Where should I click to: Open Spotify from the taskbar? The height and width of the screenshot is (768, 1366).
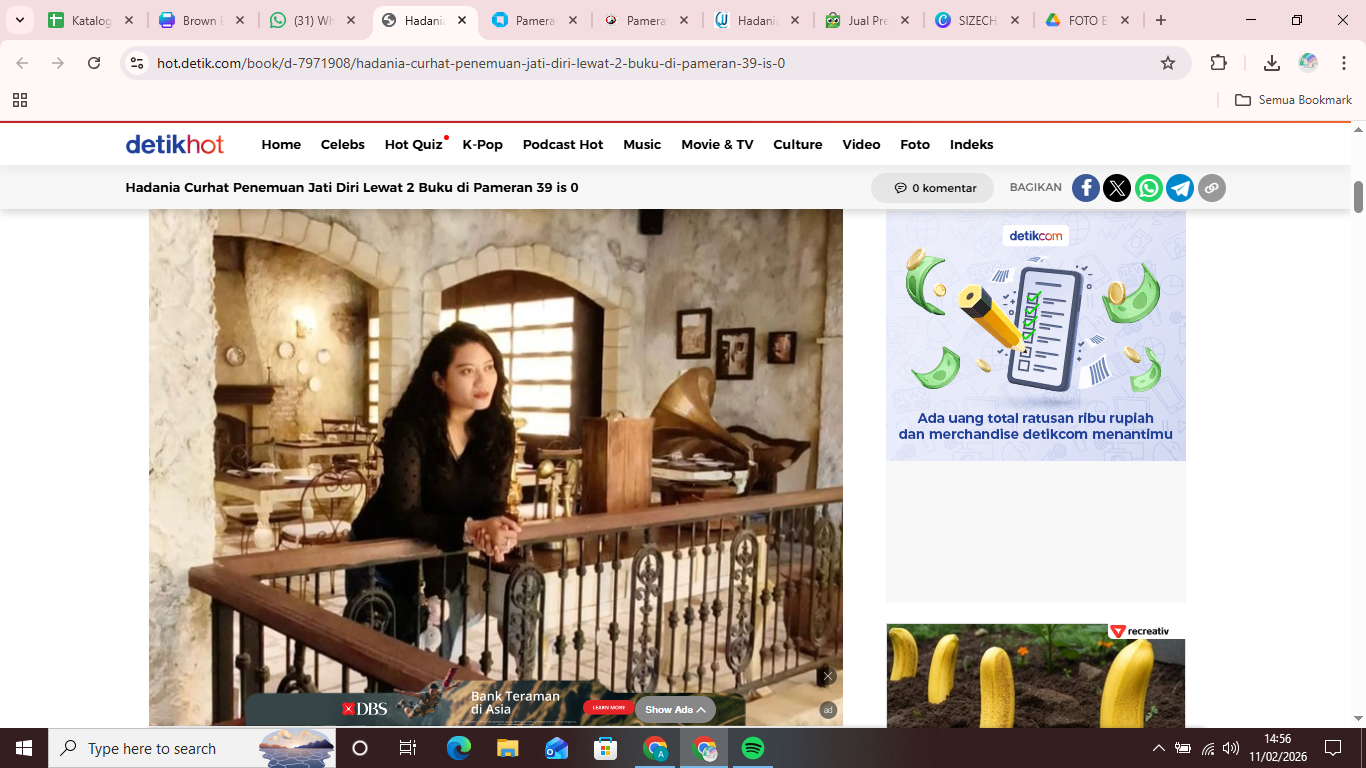click(753, 748)
